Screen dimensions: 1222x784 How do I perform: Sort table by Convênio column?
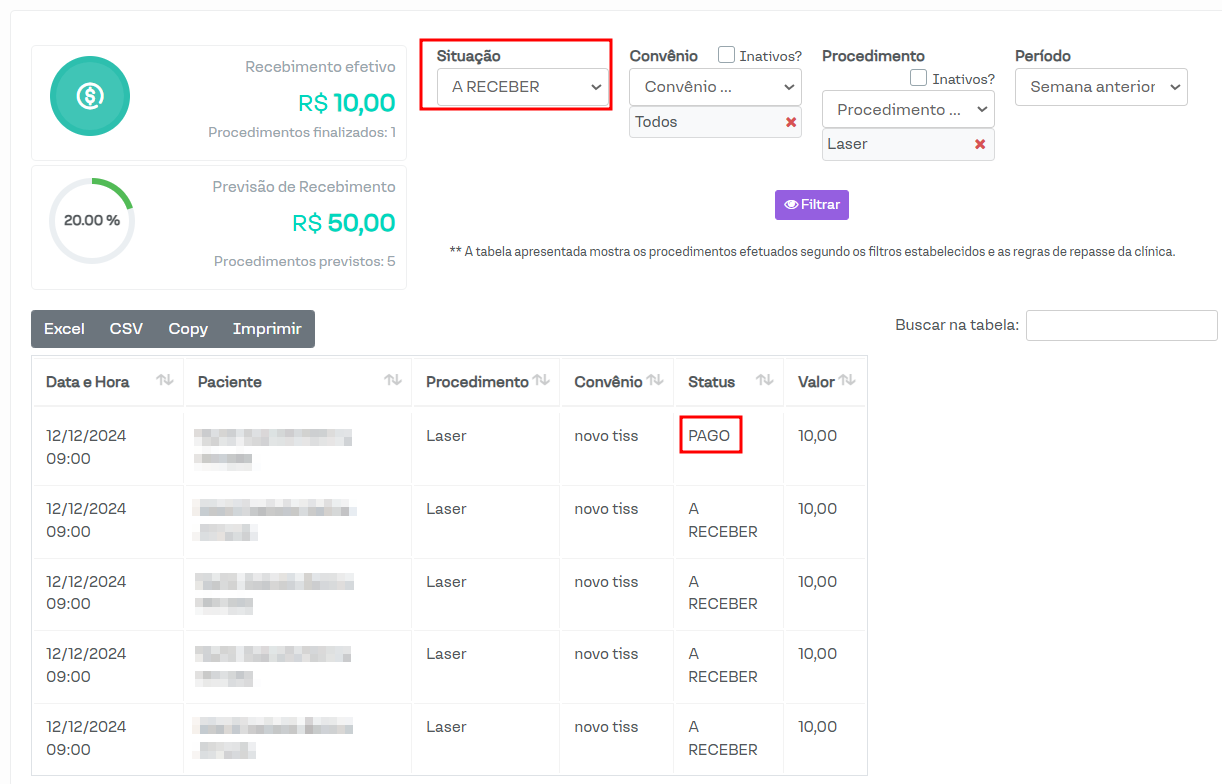[x=655, y=381]
